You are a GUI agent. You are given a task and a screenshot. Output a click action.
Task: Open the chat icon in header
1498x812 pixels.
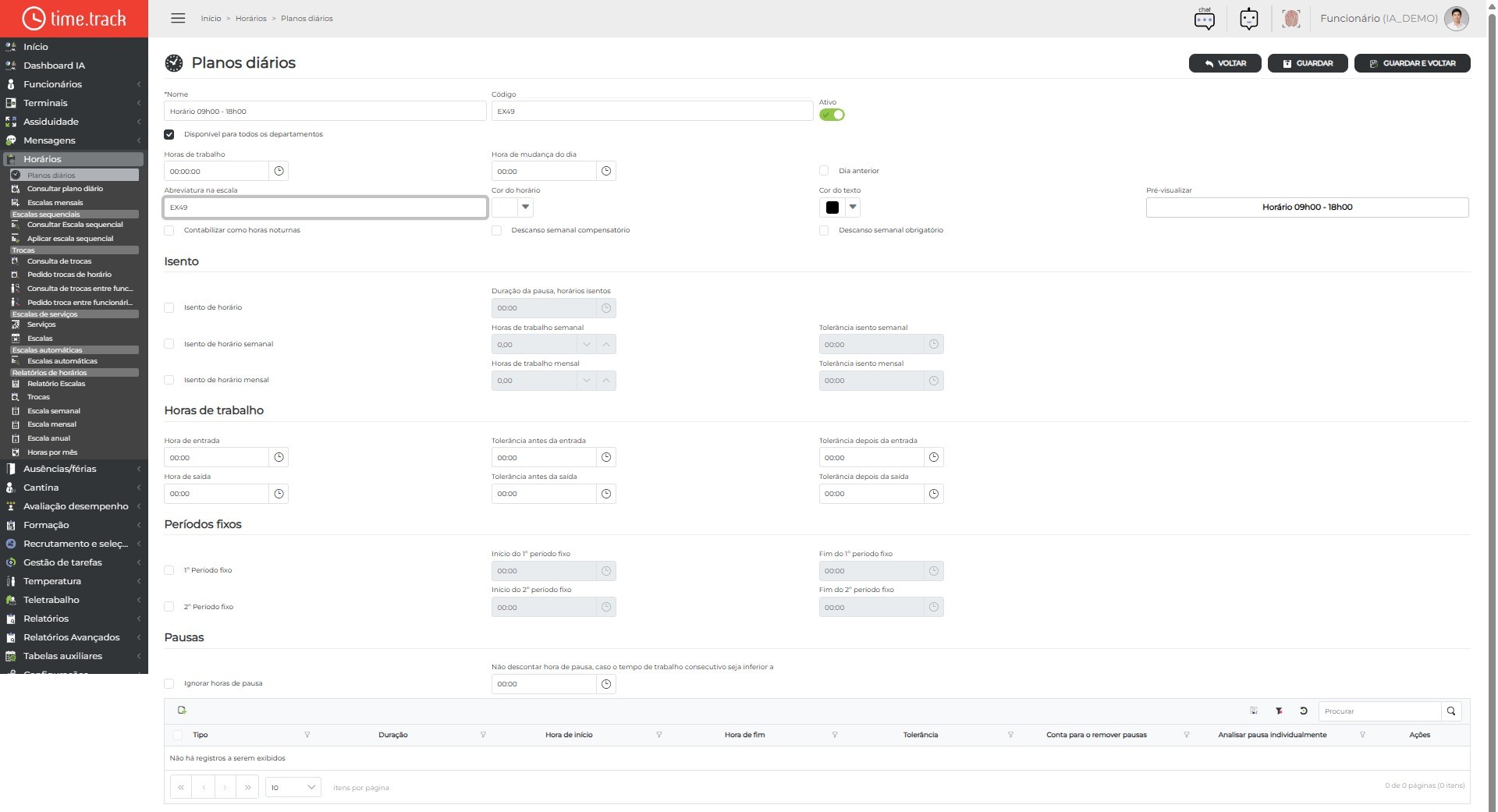(x=1205, y=19)
